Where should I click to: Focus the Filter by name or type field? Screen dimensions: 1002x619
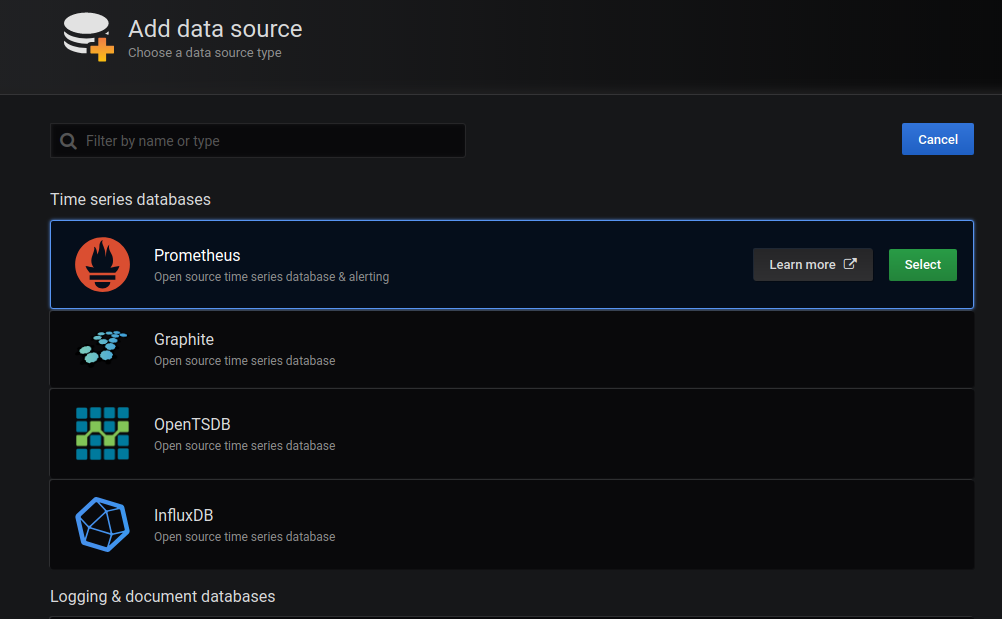[270, 141]
